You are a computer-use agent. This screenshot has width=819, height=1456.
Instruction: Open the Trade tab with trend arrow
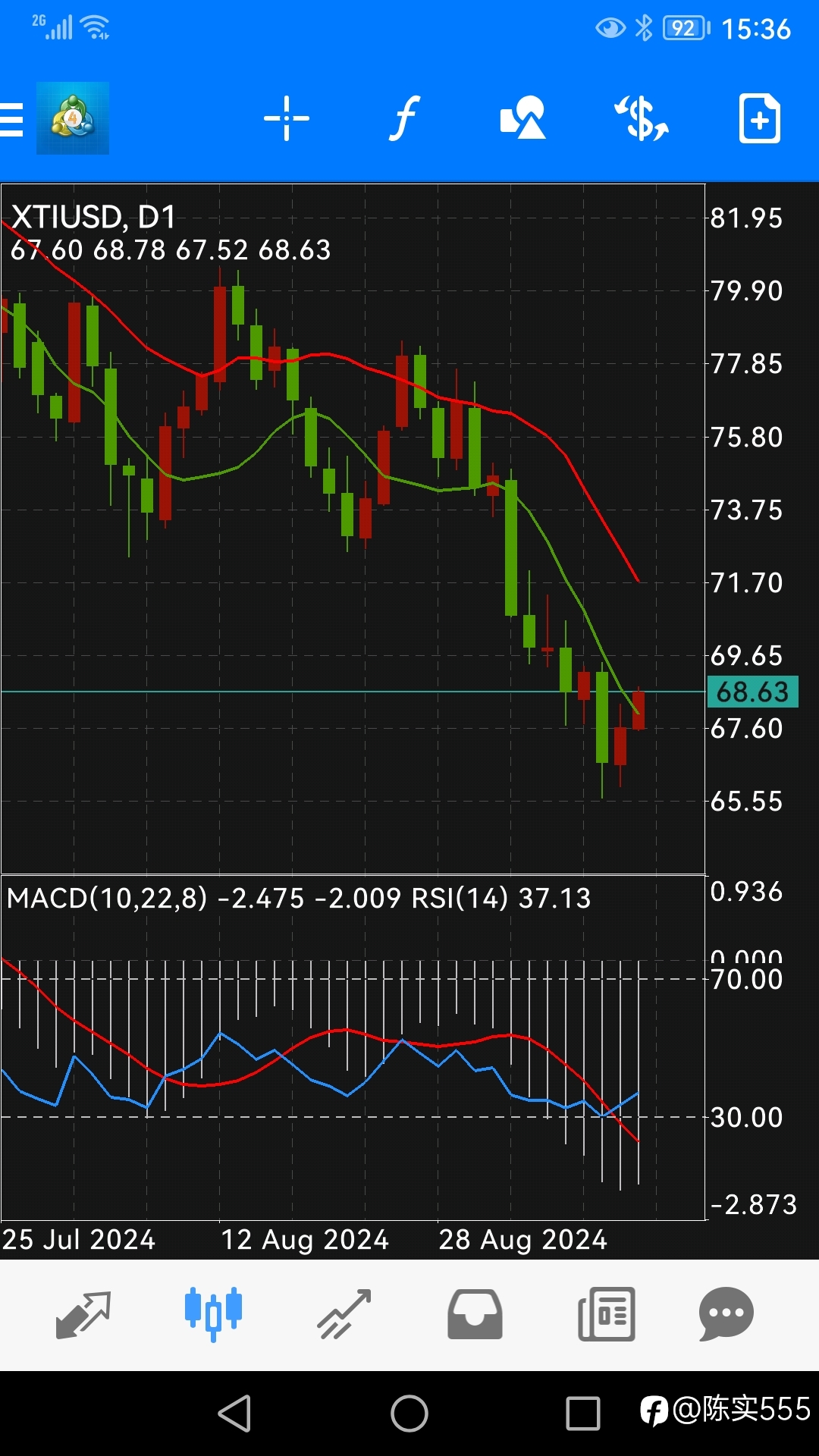[x=344, y=1314]
